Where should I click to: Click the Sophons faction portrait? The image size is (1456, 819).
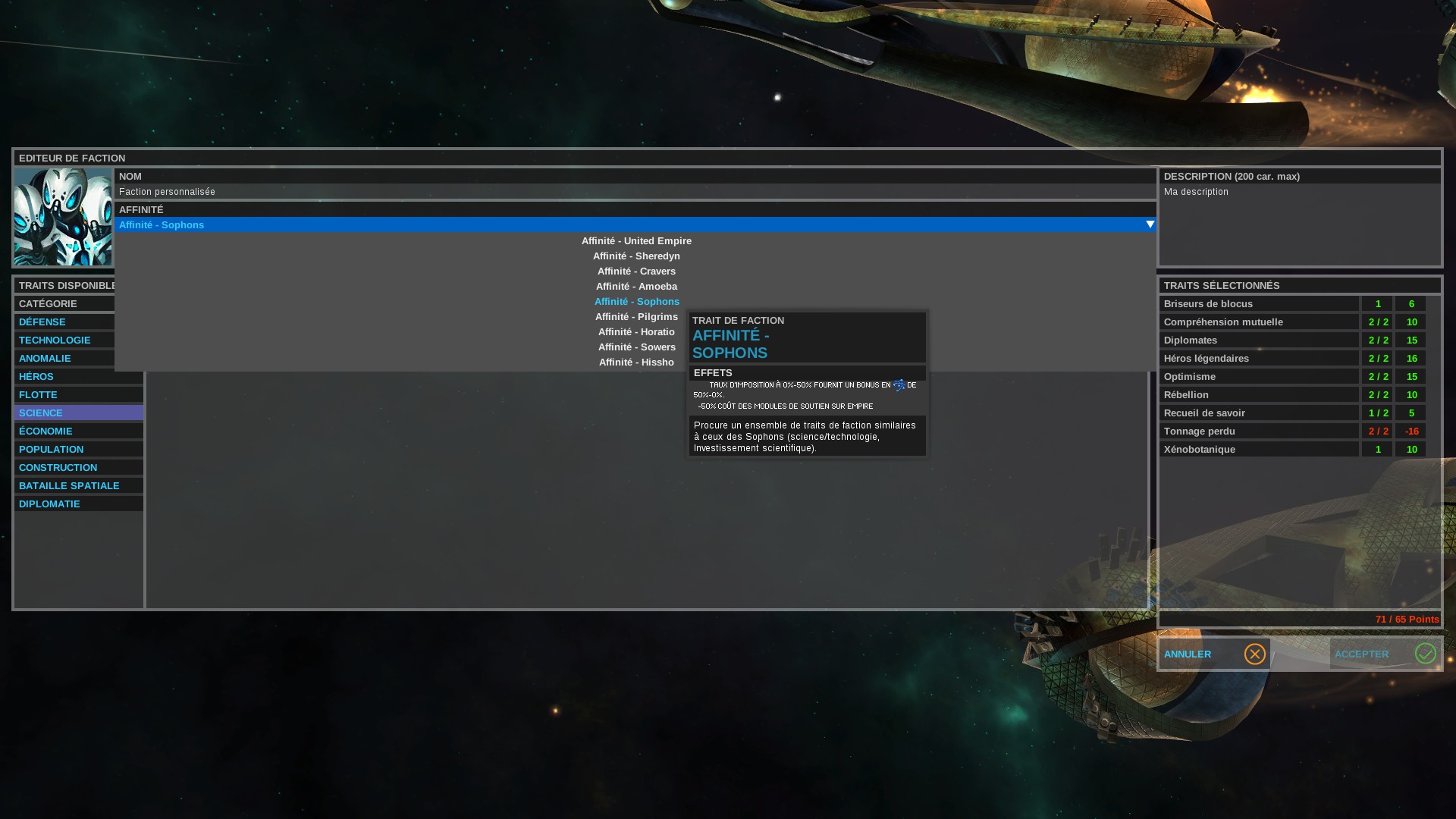coord(63,217)
